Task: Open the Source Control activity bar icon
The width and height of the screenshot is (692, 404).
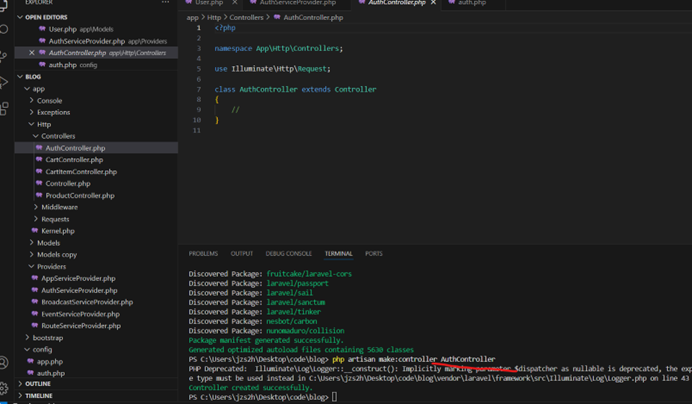Action: (x=4, y=56)
